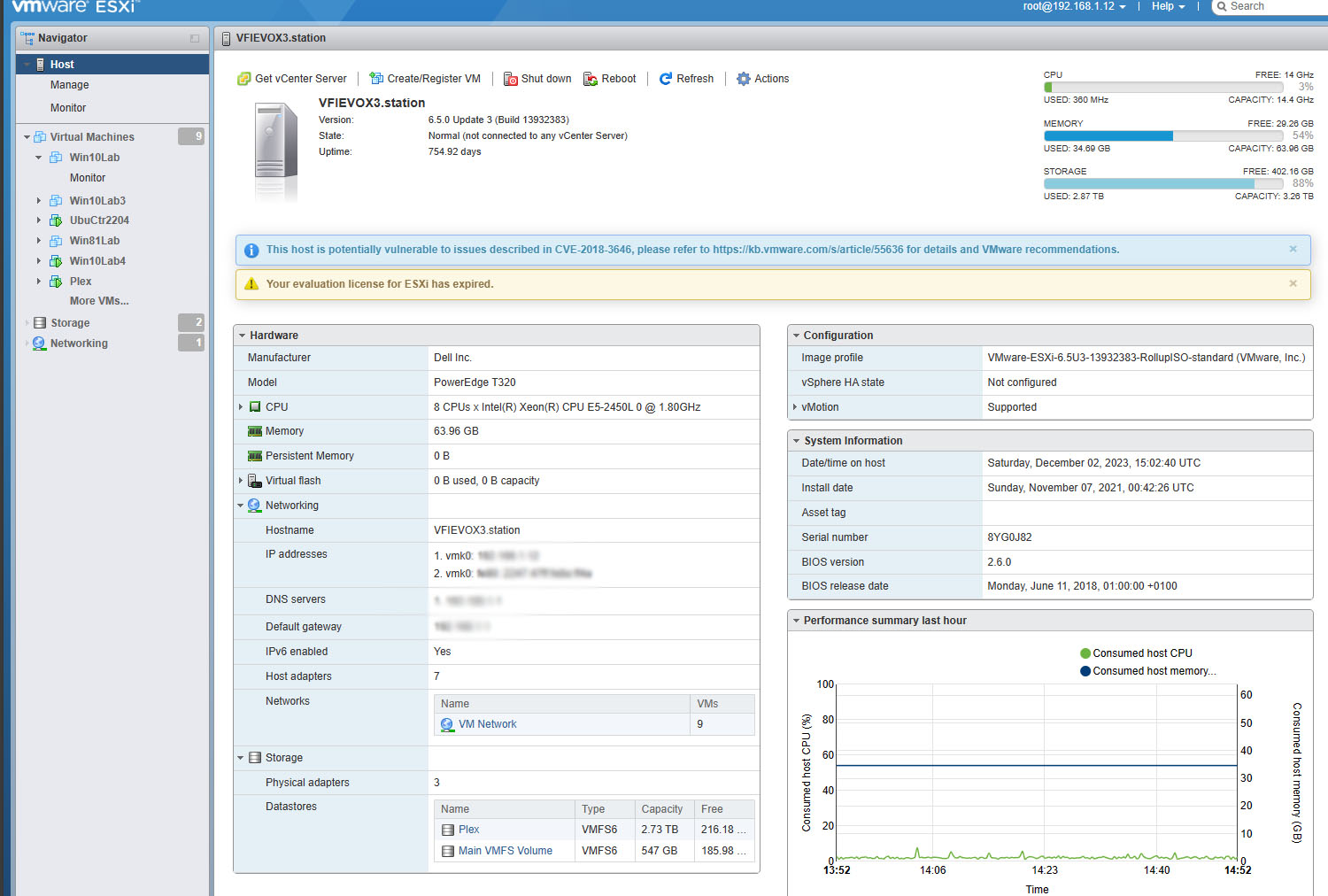Viewport: 1328px width, 896px height.
Task: Open the VM Network link
Action: pyautogui.click(x=487, y=724)
